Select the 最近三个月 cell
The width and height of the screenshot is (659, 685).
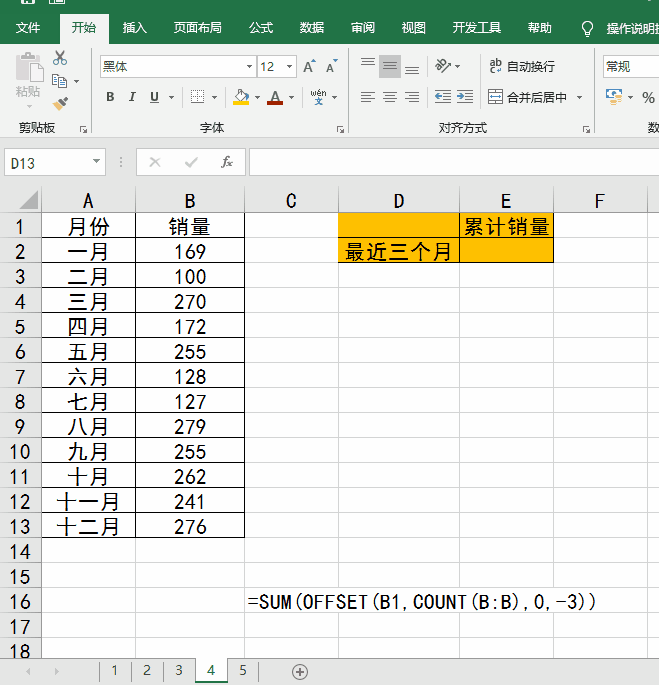[399, 251]
